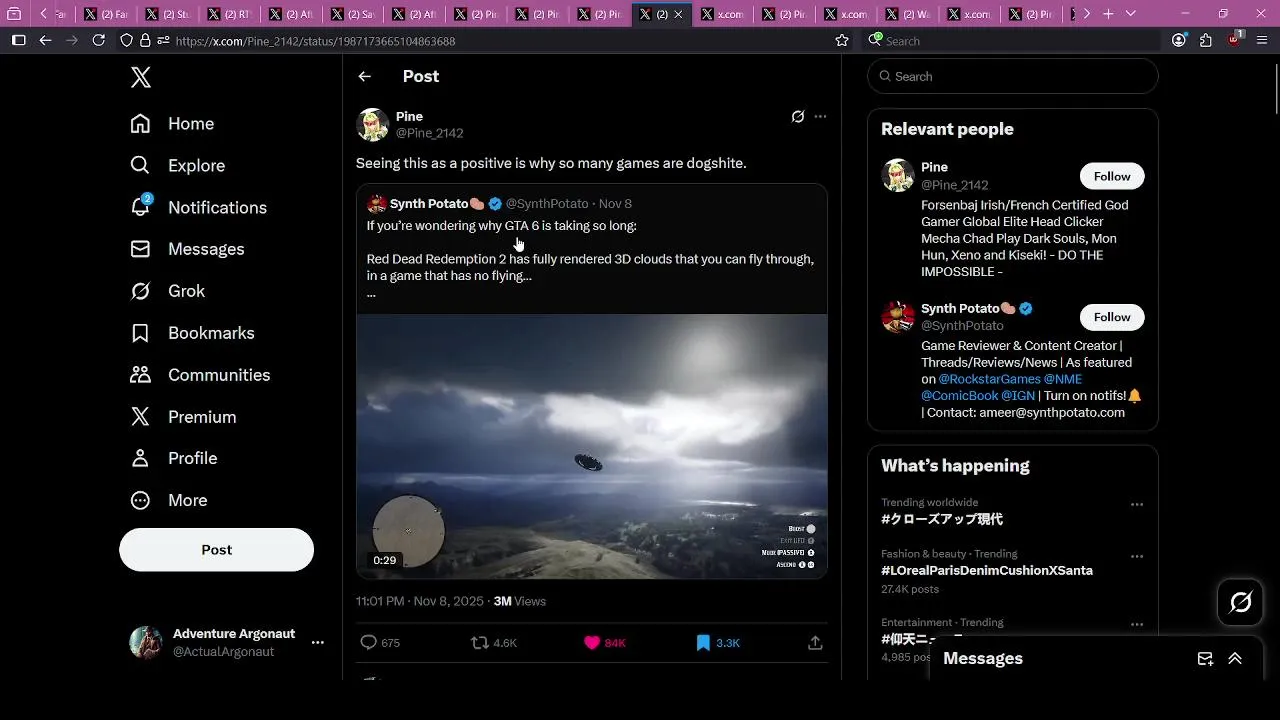Switch to the "(2) Sa" tab
The width and height of the screenshot is (1280, 720).
pyautogui.click(x=352, y=14)
